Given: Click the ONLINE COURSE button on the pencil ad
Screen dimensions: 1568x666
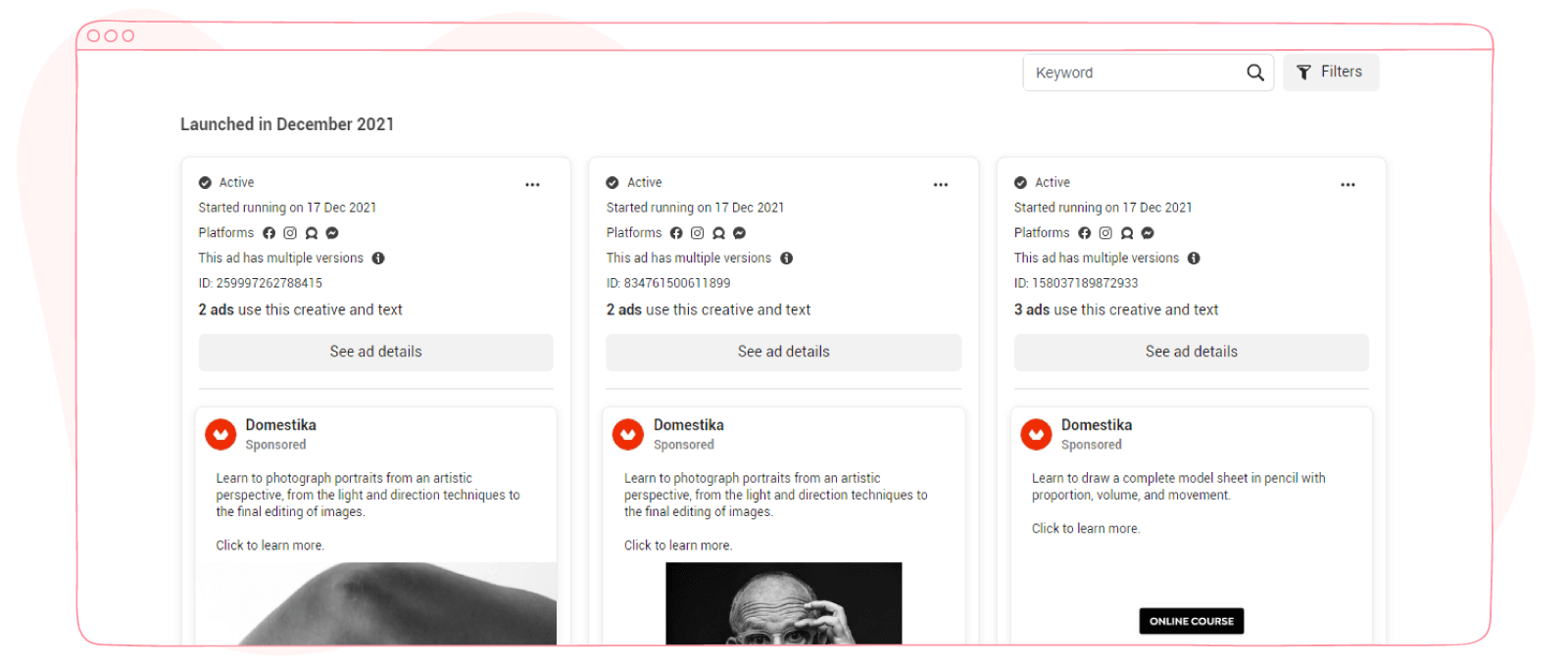Looking at the screenshot, I should (x=1191, y=620).
